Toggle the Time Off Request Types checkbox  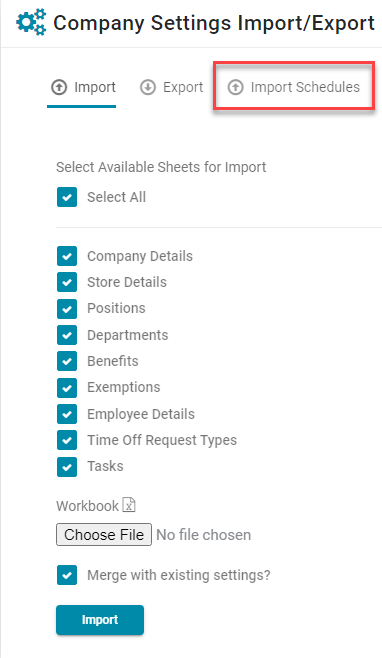(67, 440)
